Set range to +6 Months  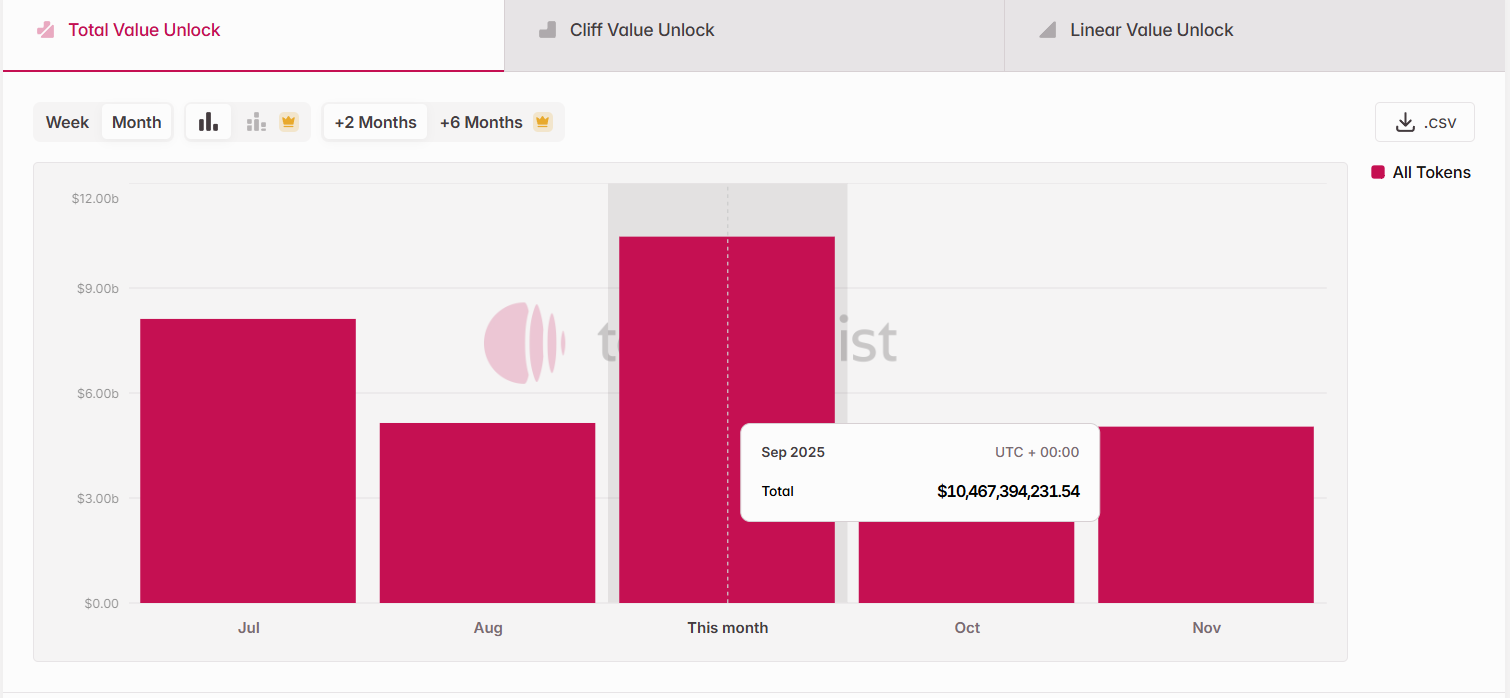point(481,122)
